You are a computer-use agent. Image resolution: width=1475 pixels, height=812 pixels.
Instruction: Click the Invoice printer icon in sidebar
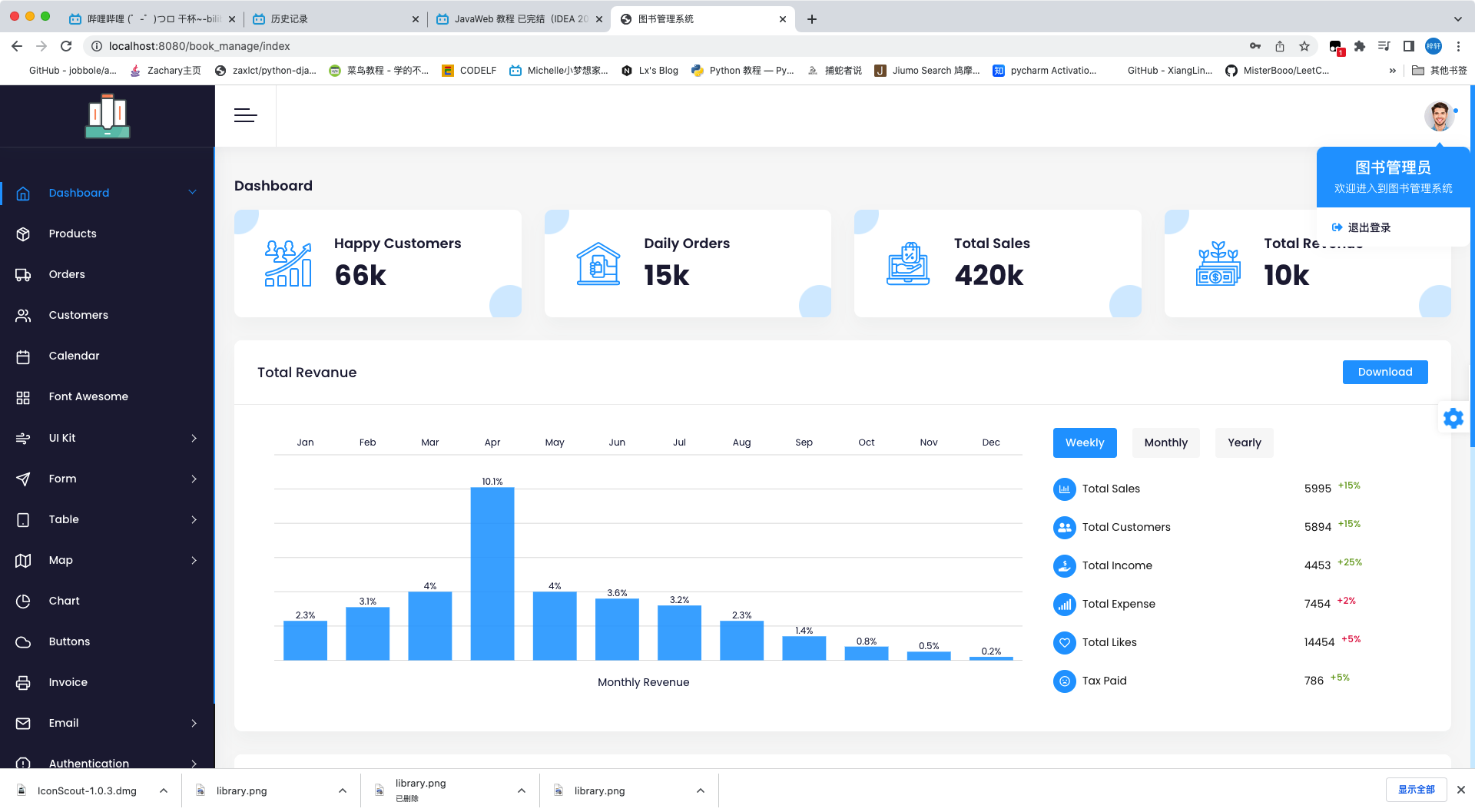click(x=23, y=682)
